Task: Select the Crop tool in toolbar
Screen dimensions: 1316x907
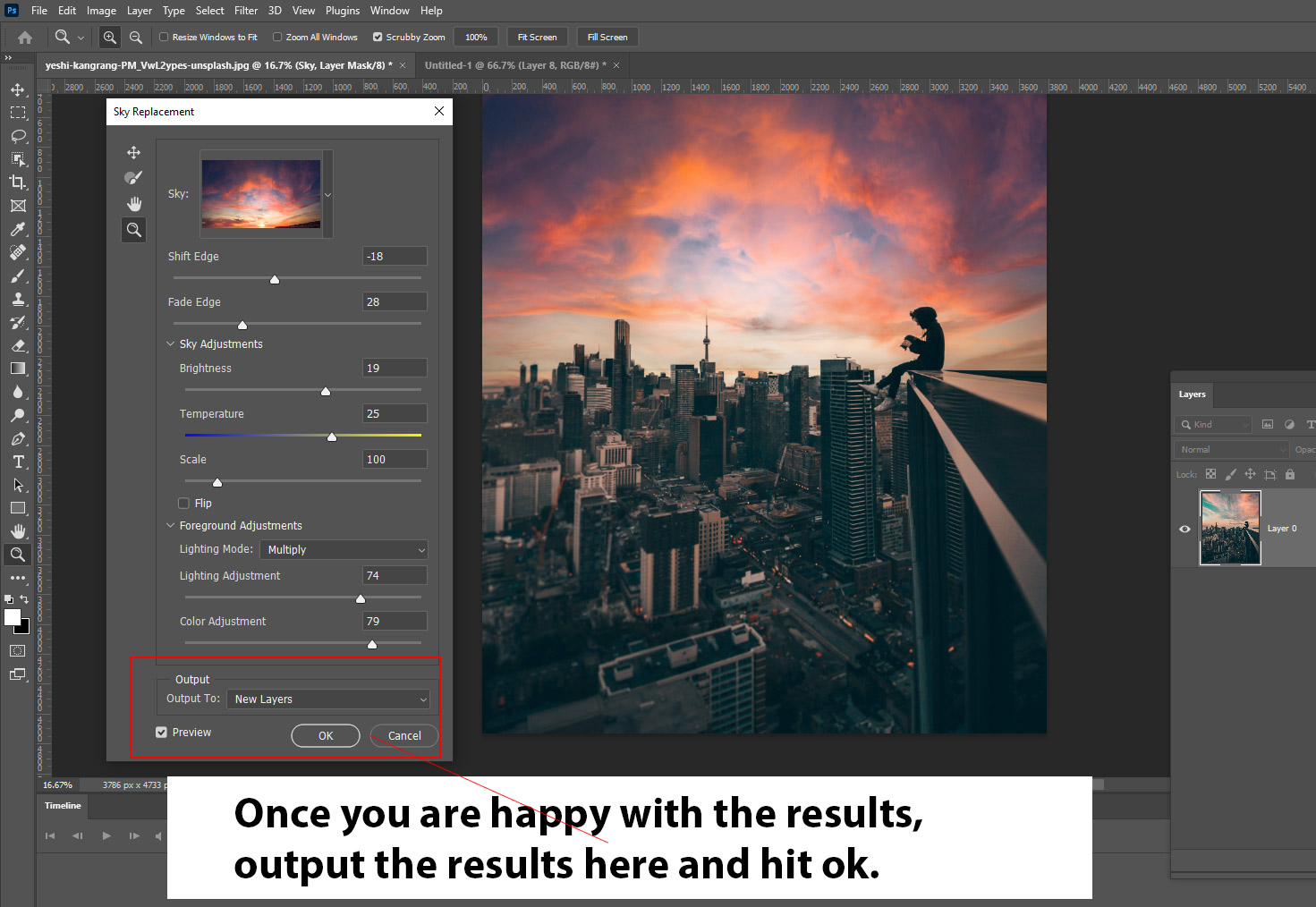Action: click(18, 182)
